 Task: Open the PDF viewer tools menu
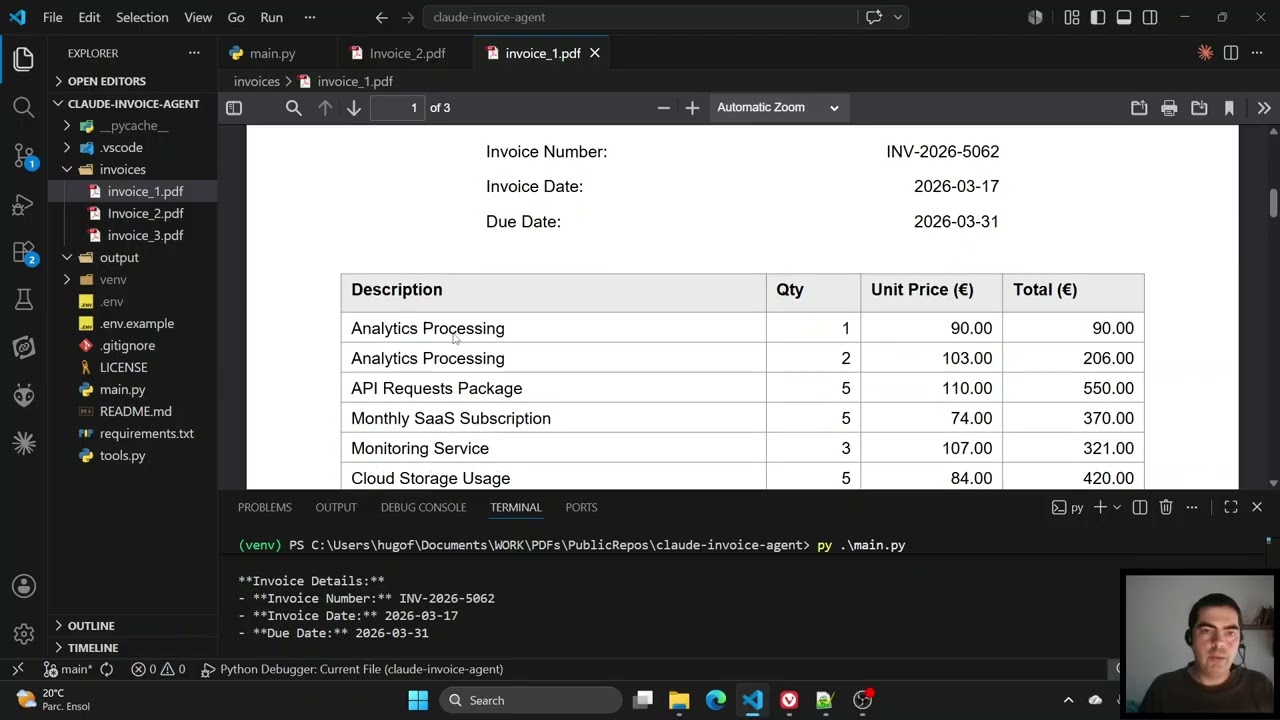(x=1264, y=108)
